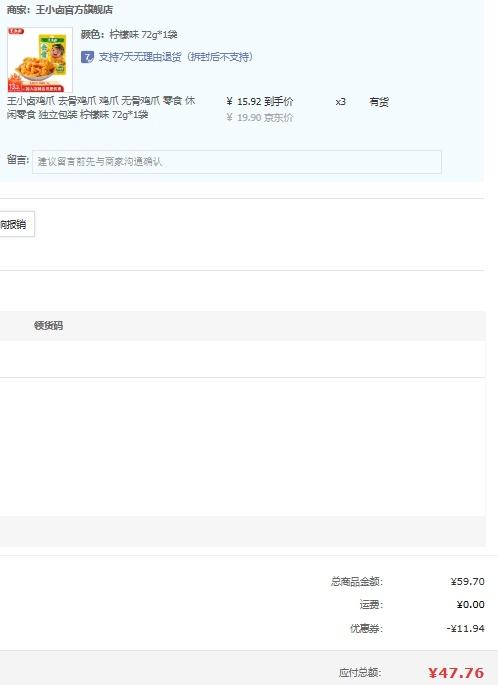Click the ¥19.90 京东价 strikethrough price

tap(259, 118)
